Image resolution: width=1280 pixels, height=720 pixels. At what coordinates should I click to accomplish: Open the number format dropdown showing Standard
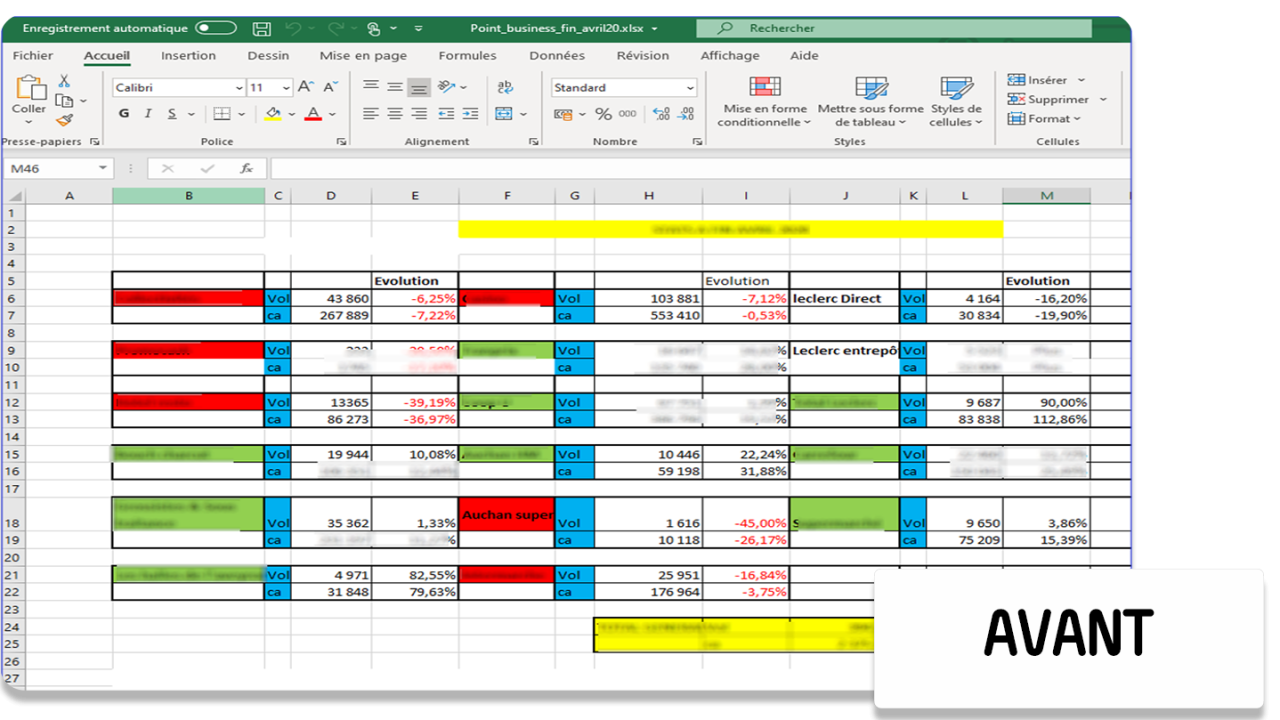coord(623,88)
